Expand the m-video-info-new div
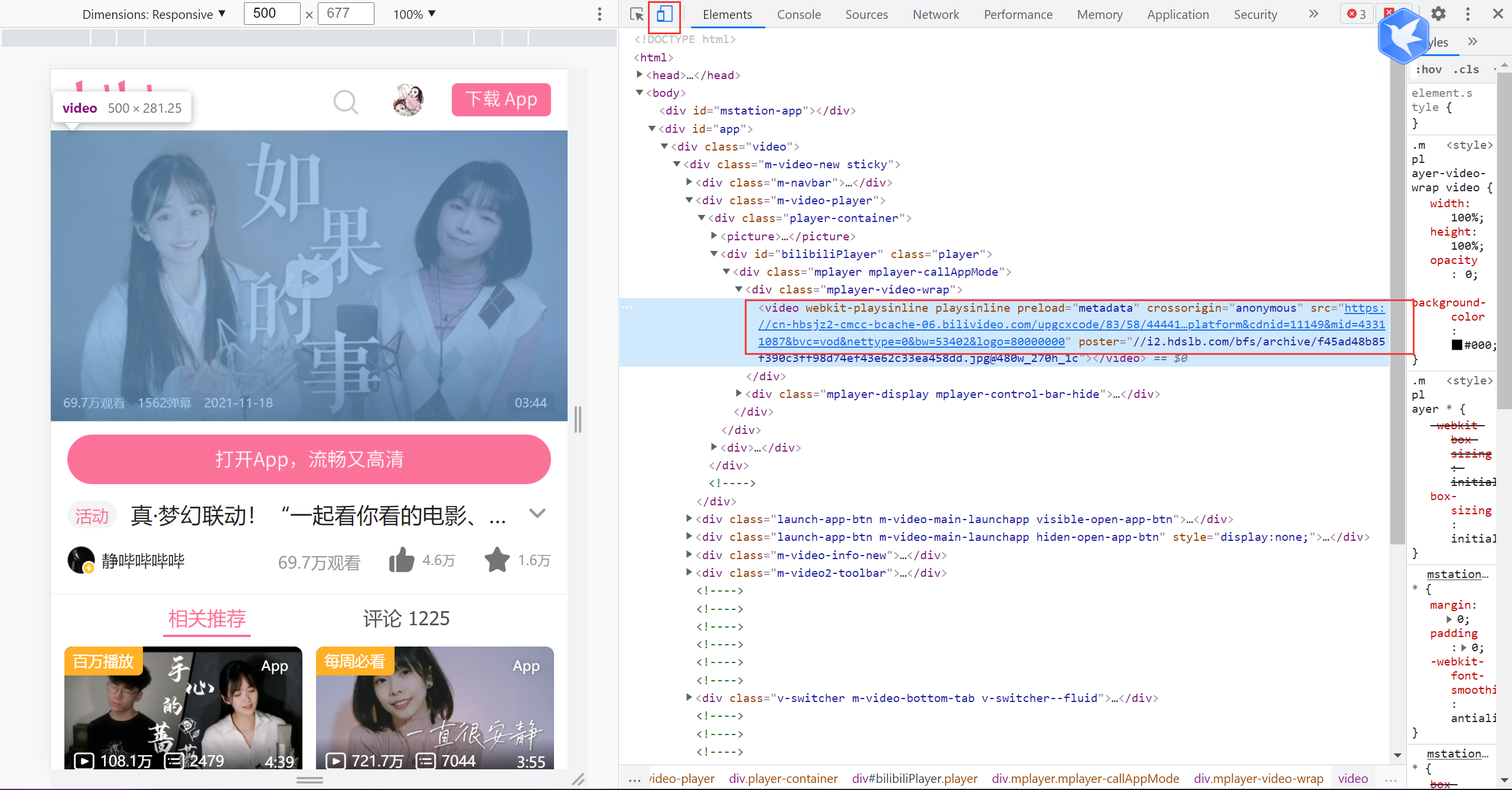This screenshot has width=1512, height=790. pos(689,554)
